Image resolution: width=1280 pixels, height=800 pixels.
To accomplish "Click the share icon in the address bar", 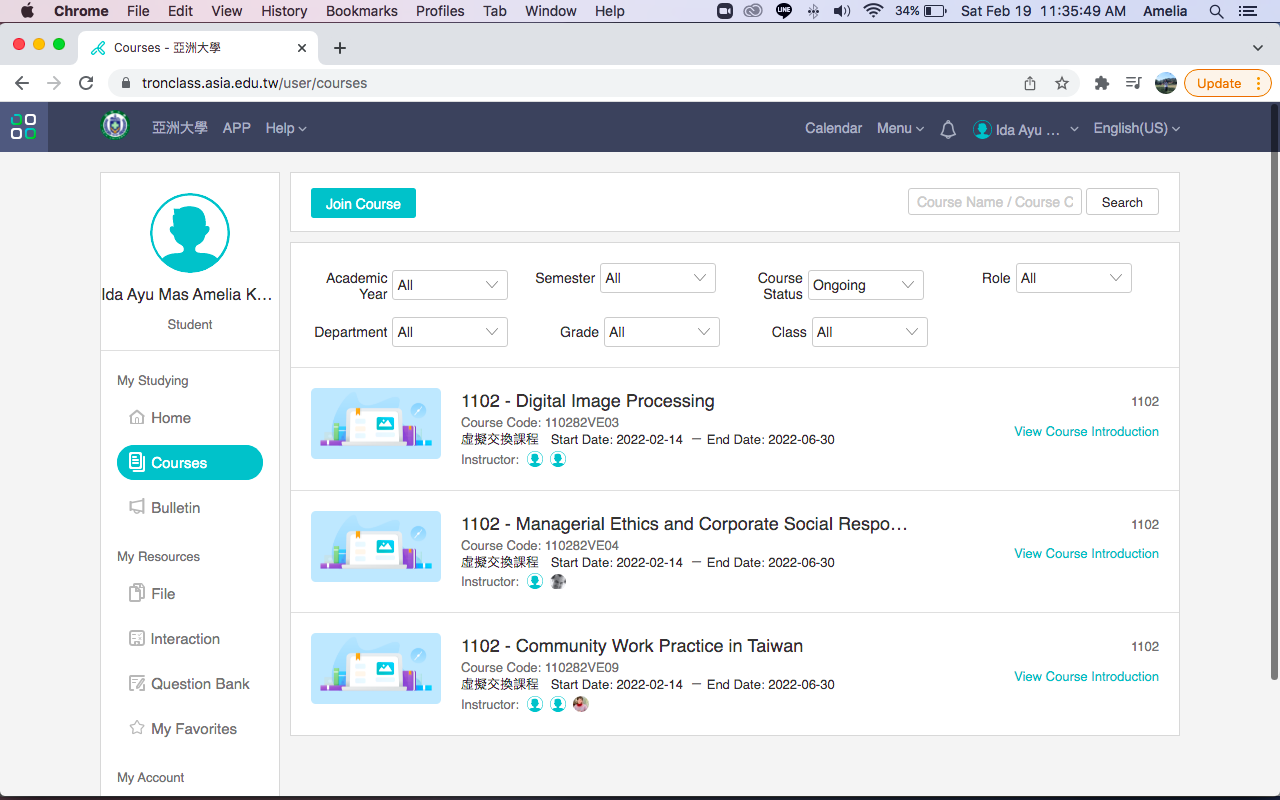I will 1030,83.
